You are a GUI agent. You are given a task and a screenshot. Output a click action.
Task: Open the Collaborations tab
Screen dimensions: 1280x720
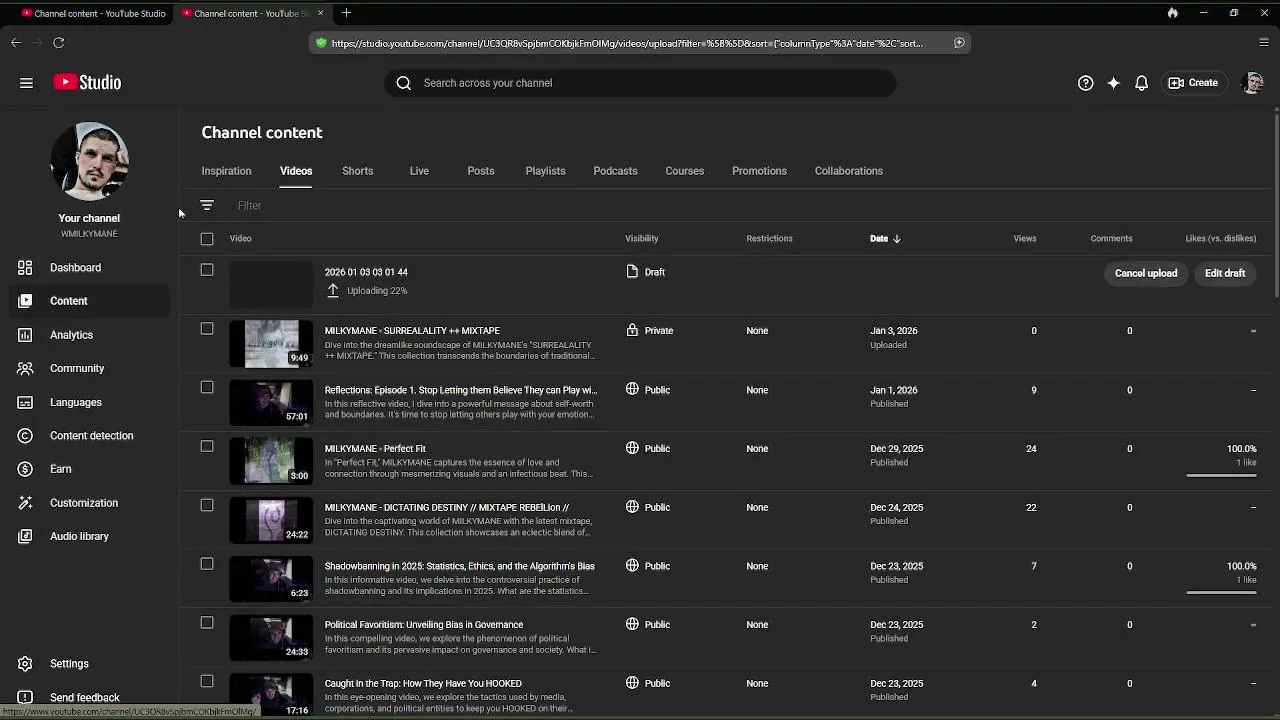tap(849, 171)
